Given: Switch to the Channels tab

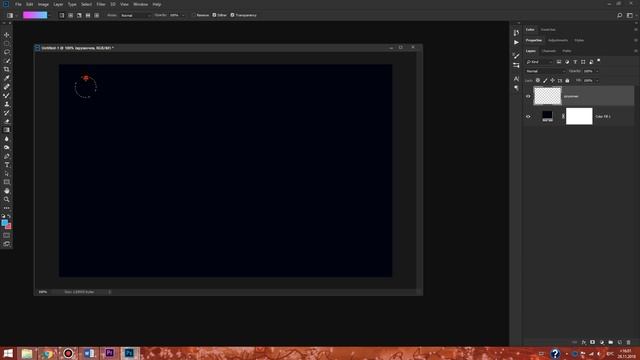Looking at the screenshot, I should point(549,51).
